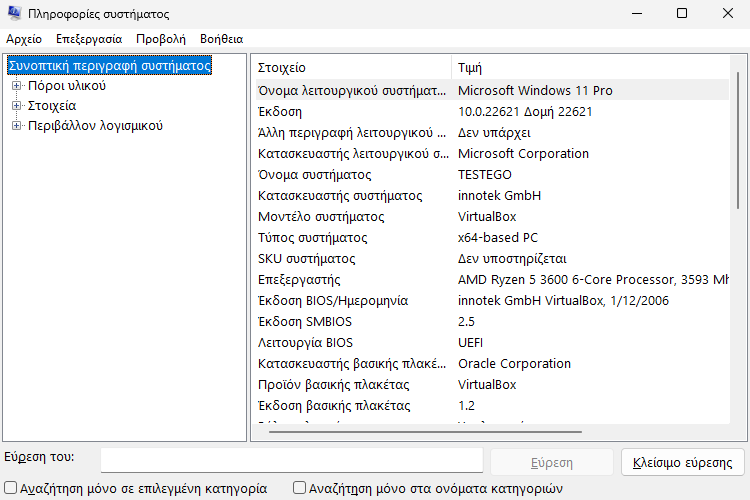This screenshot has width=750, height=500.
Task: Select the Όνομα λειτουργικού συστήματος row
Action: [492, 90]
